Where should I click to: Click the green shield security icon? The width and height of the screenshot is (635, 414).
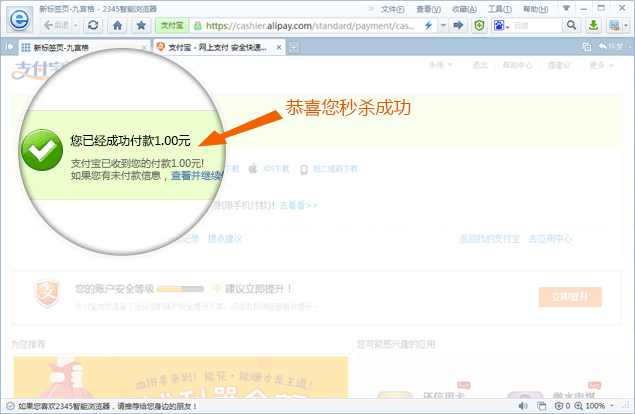tap(479, 25)
